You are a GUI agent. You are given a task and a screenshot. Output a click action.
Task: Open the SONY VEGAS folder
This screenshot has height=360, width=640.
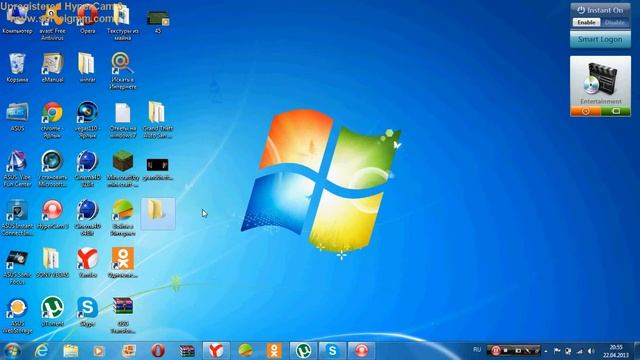pyautogui.click(x=52, y=263)
